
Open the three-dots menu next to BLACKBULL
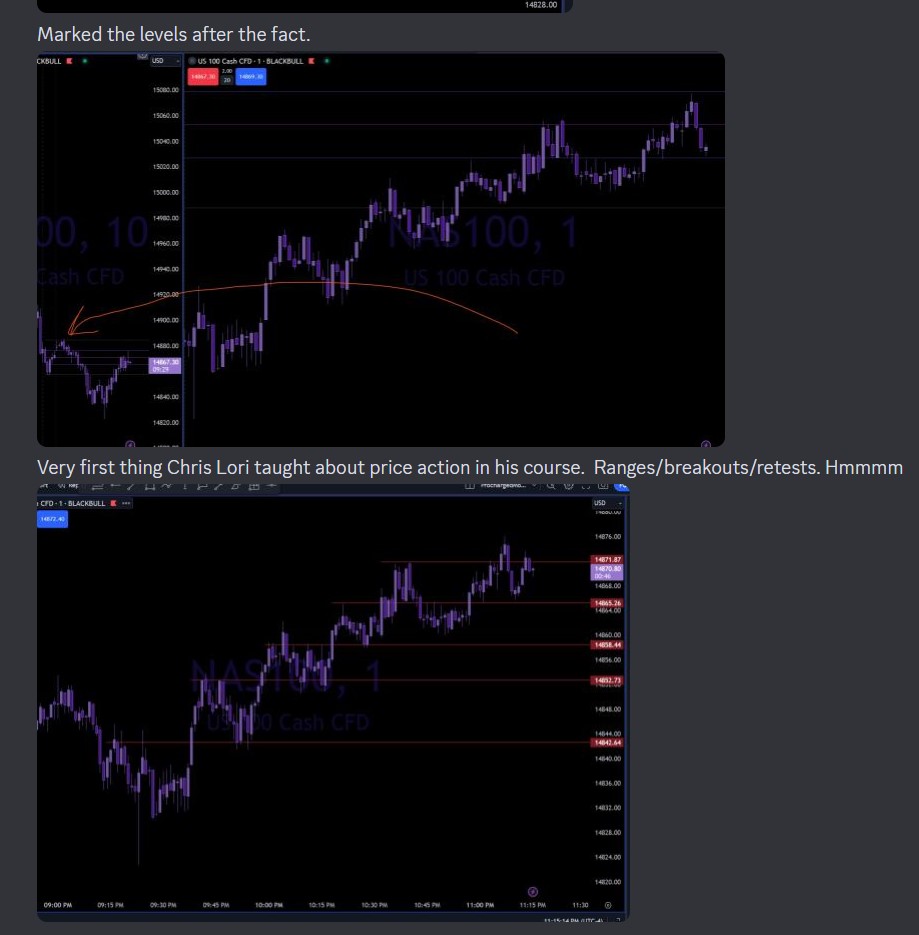coord(126,503)
